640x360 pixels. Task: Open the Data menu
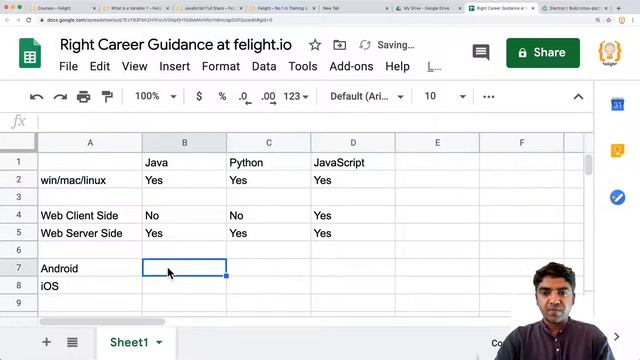[x=264, y=67]
